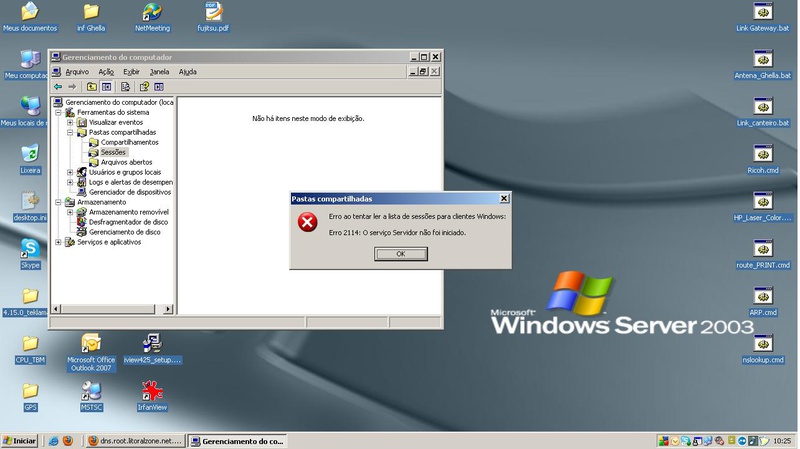Screen dimensions: 800x449
Task: Click the Back arrow toolbar icon
Action: tap(58, 87)
